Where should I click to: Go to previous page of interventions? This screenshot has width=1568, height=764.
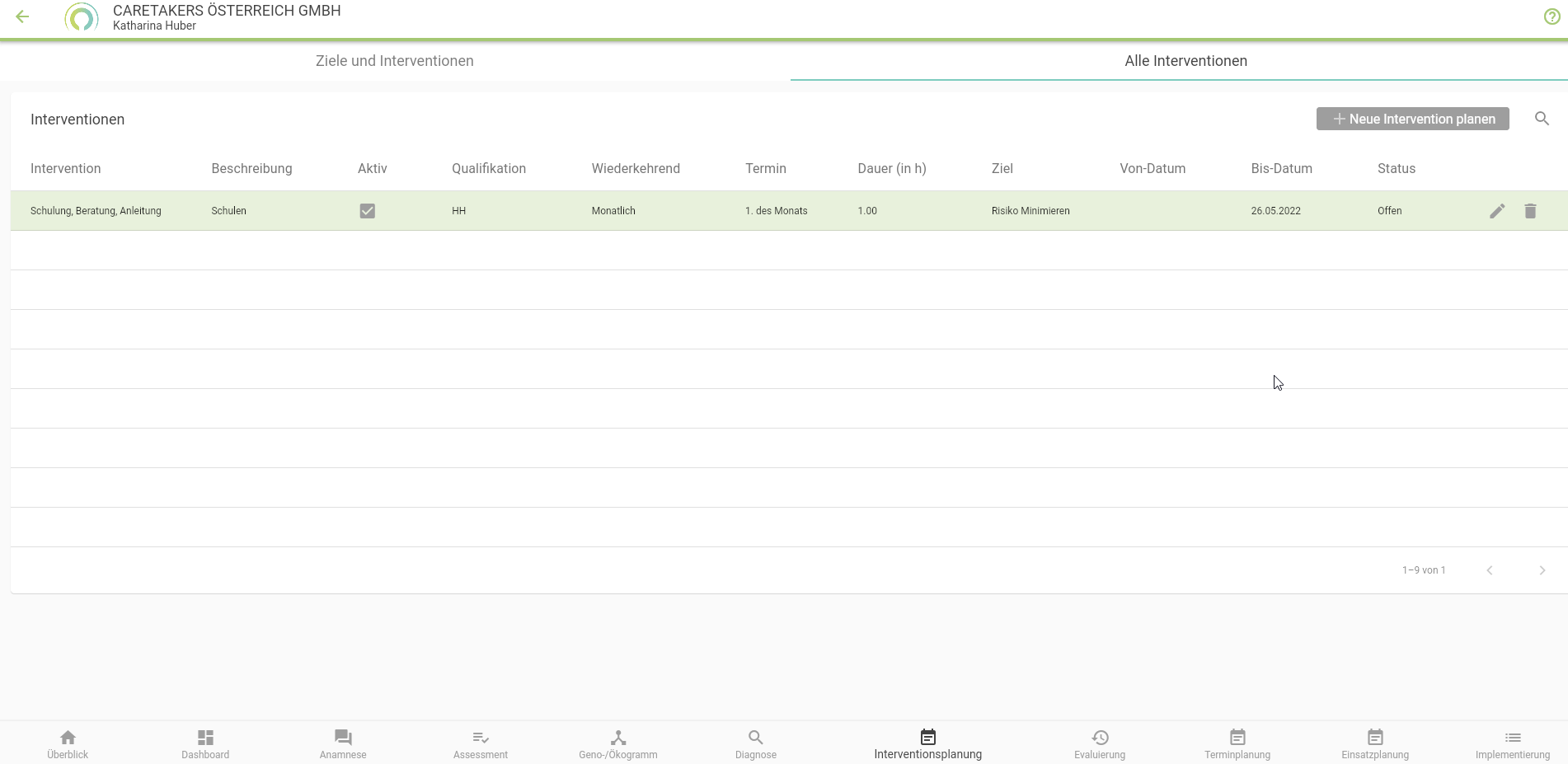click(1490, 570)
